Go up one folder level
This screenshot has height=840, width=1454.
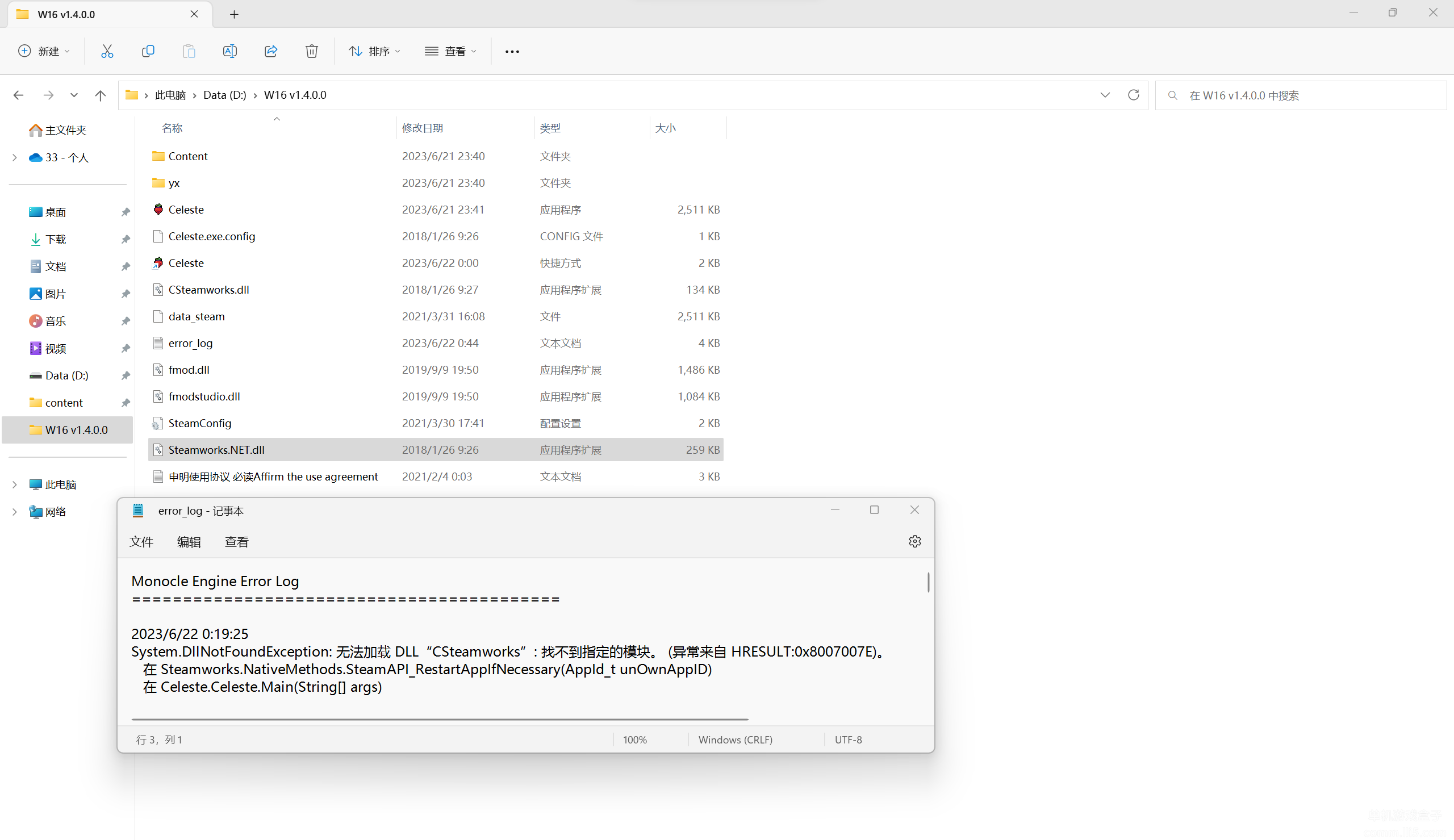[101, 95]
